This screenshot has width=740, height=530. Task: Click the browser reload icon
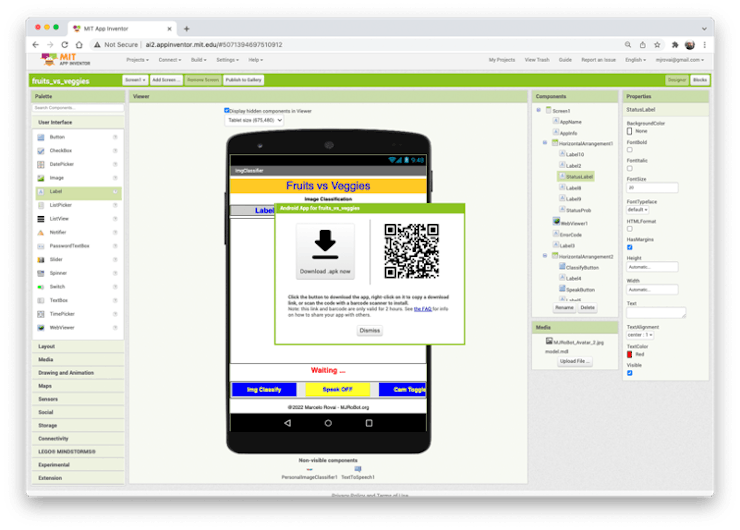coord(65,45)
